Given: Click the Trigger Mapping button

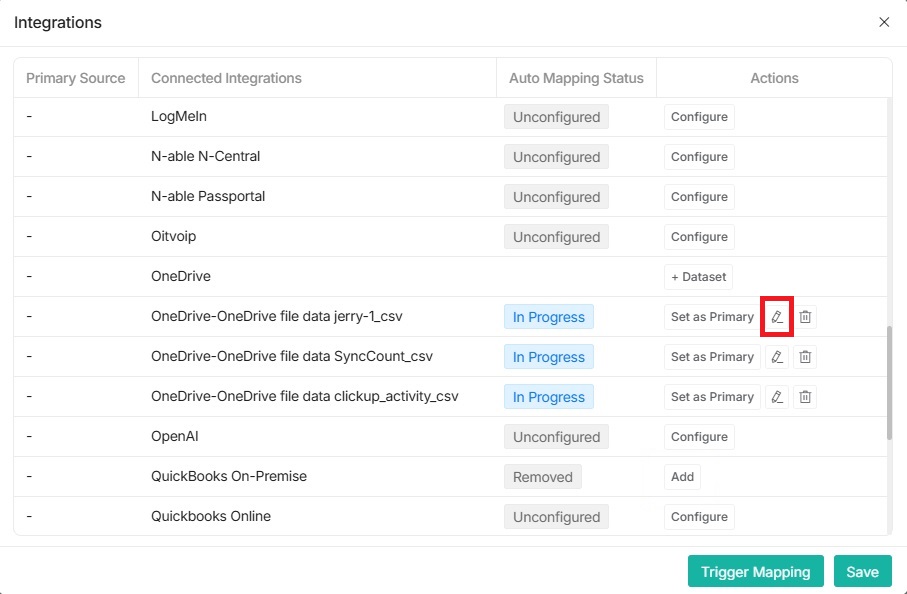Looking at the screenshot, I should tap(755, 571).
